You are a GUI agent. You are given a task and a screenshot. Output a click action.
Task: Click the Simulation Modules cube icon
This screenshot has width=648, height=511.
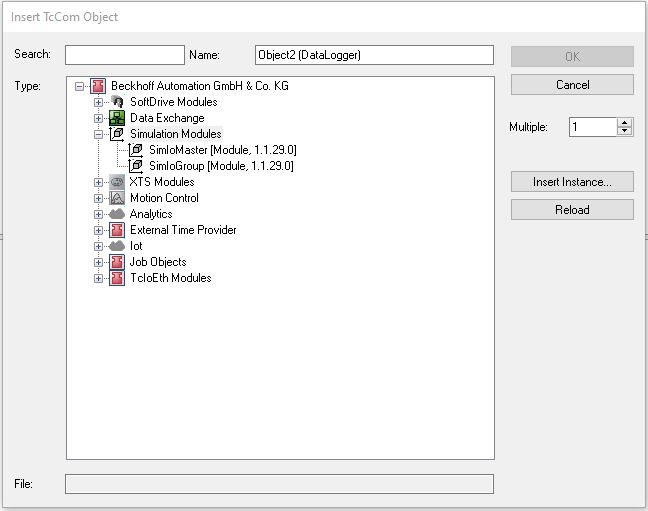pos(117,134)
